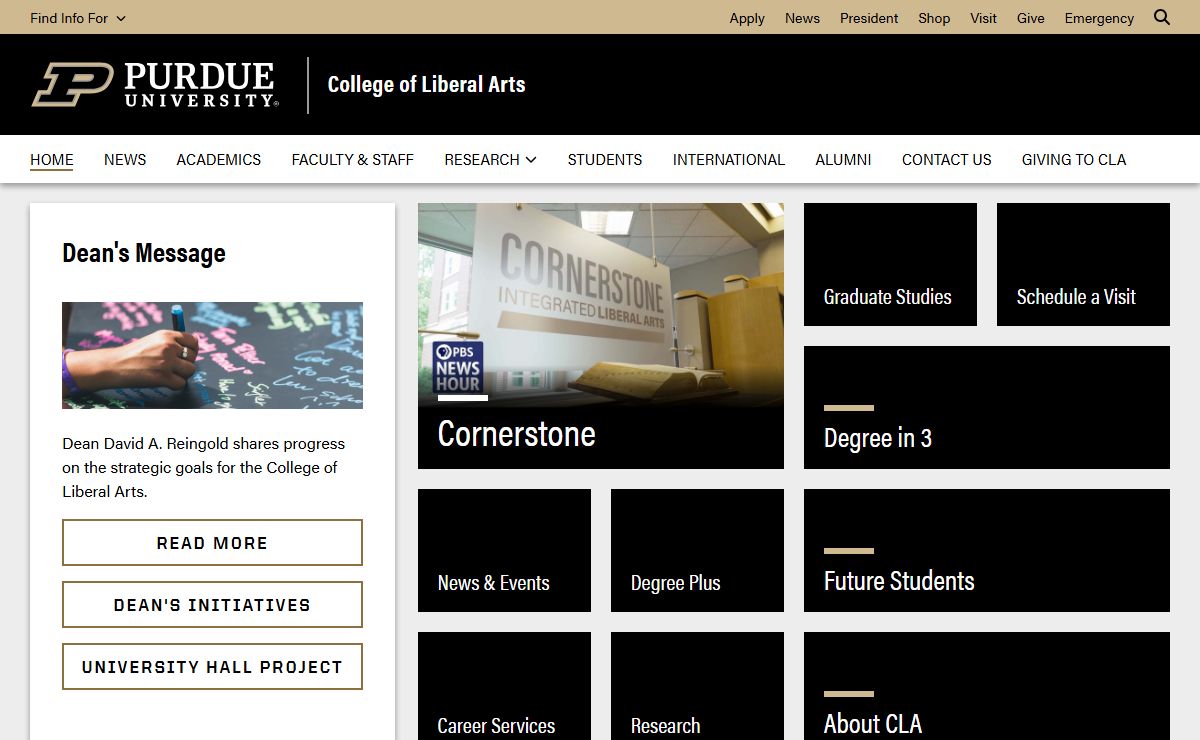Open the search magnifier icon
Viewport: 1200px width, 740px height.
pos(1162,17)
